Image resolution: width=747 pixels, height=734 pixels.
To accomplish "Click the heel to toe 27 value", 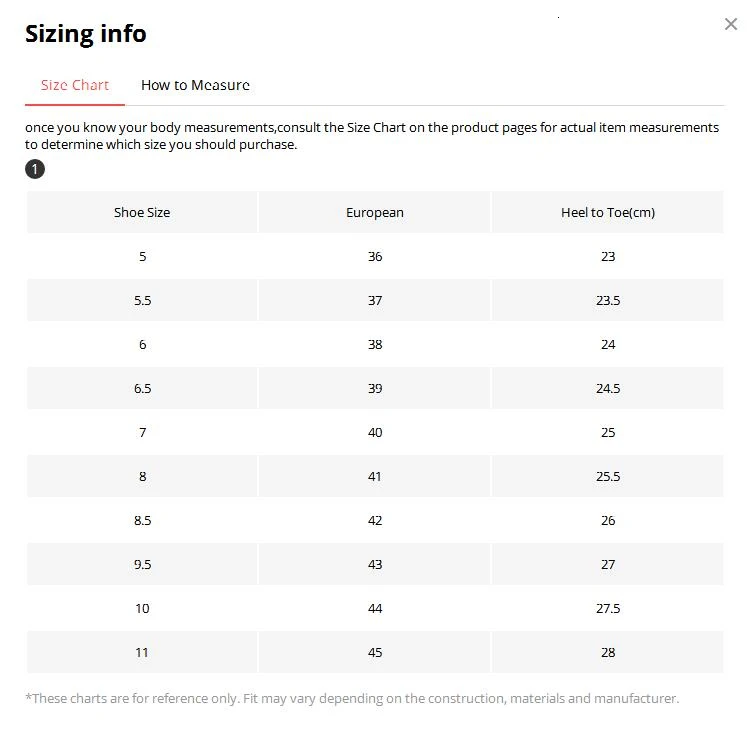I will coord(608,564).
